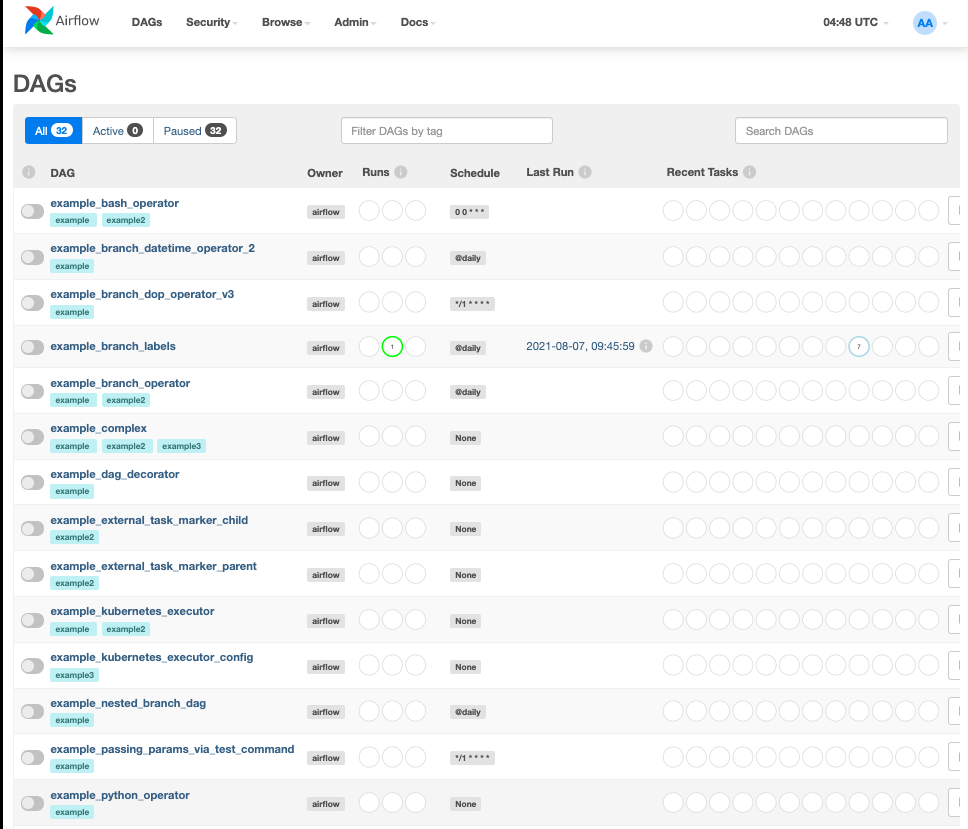968x829 pixels.
Task: Click info icon next to 2021-08-07 last run
Action: tap(646, 347)
